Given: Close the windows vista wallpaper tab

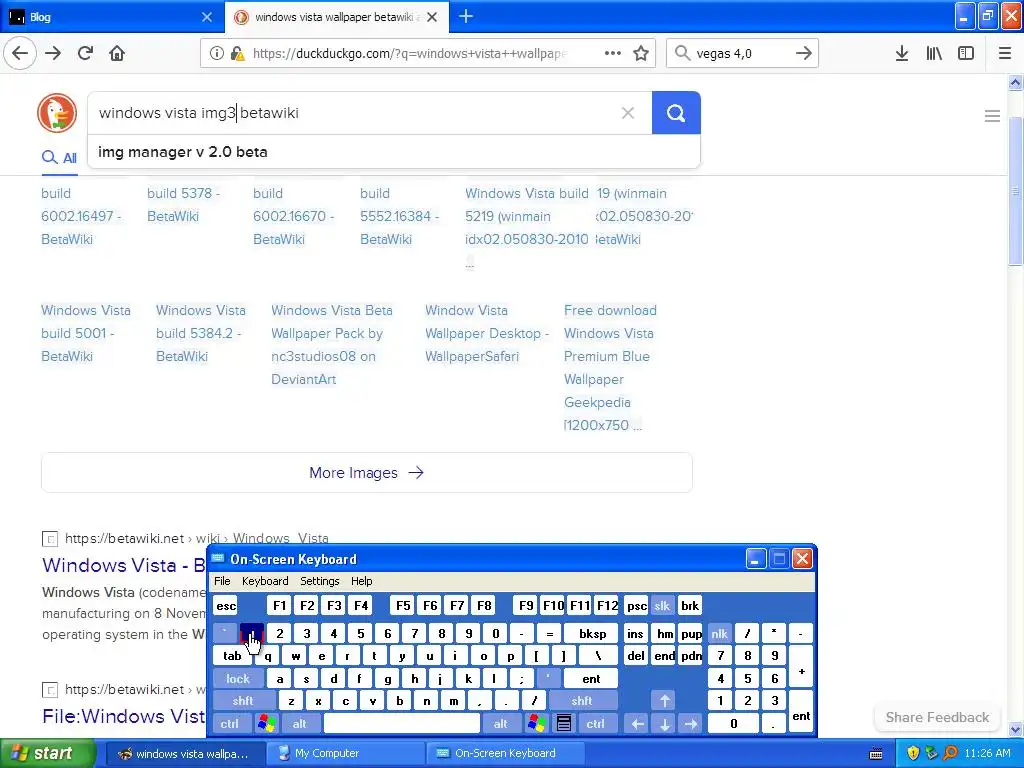Looking at the screenshot, I should pyautogui.click(x=432, y=17).
